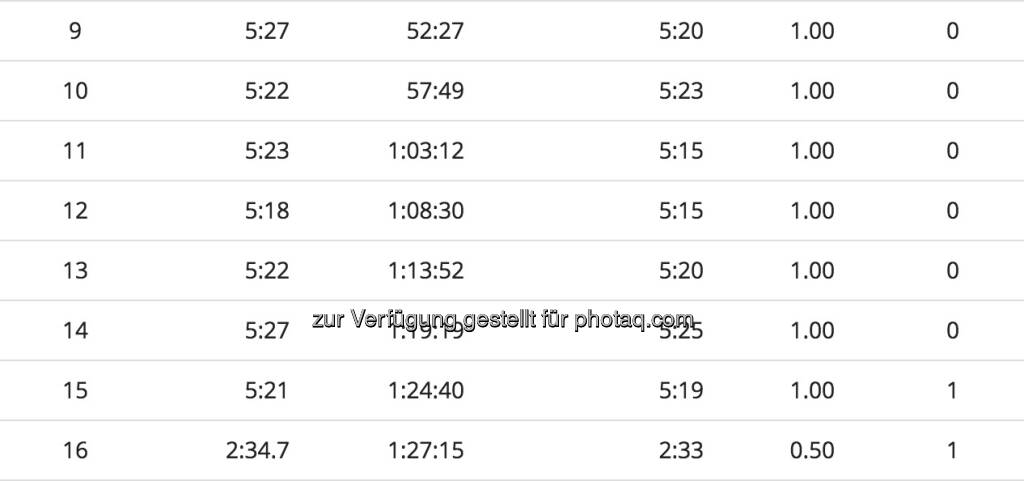Select lap 16 cumulative time 1:27:15
Image resolution: width=1024 pixels, height=481 pixels.
coord(426,450)
